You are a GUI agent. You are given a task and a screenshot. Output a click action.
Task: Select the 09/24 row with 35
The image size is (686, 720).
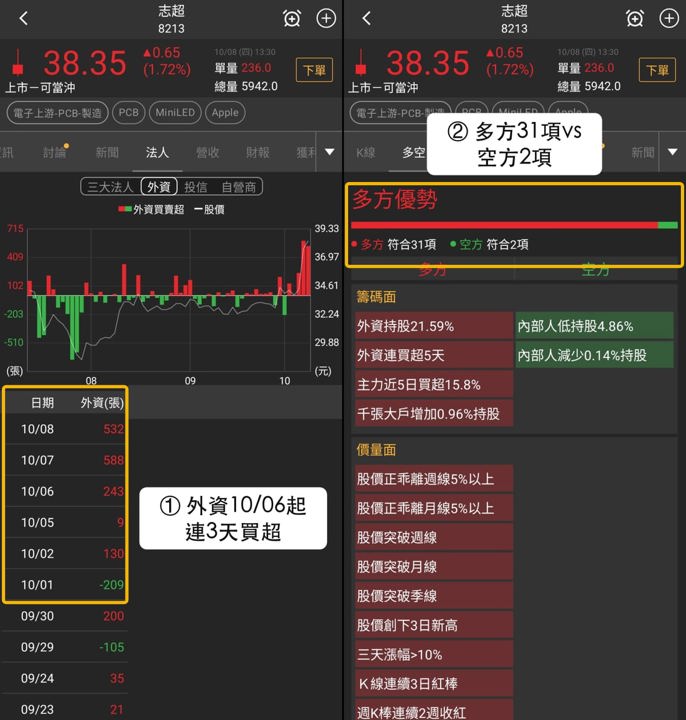[64, 678]
